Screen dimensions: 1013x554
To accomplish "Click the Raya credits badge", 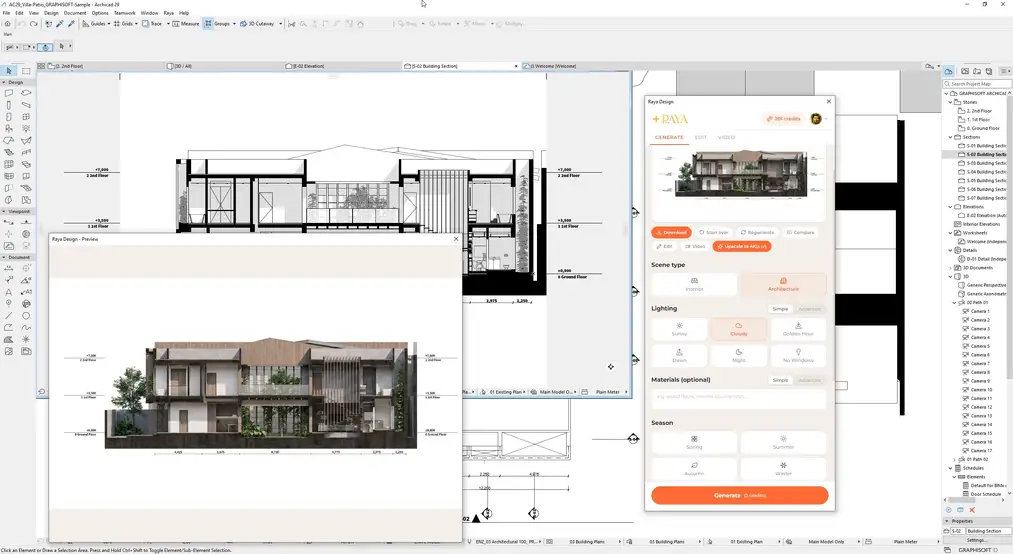I will [784, 119].
